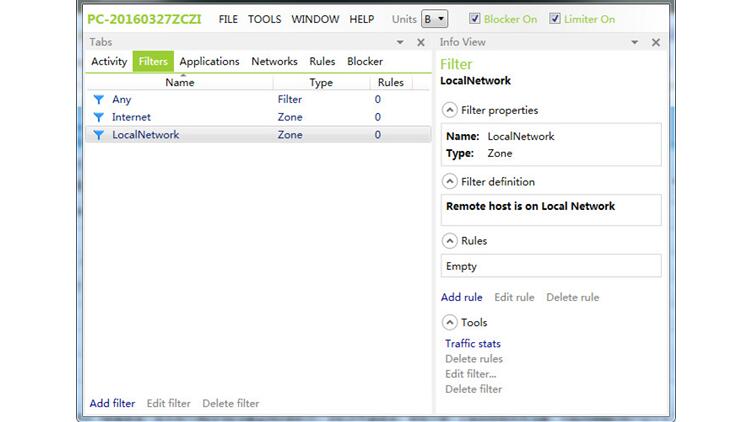Switch to the Applications tab
The height and width of the screenshot is (422, 739).
[x=209, y=62]
